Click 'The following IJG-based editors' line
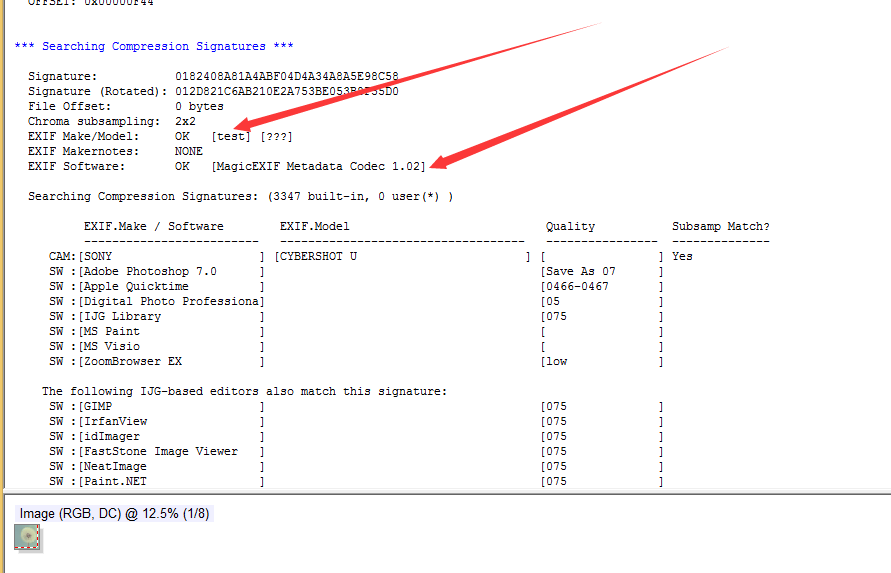Image resolution: width=891 pixels, height=573 pixels. tap(244, 391)
